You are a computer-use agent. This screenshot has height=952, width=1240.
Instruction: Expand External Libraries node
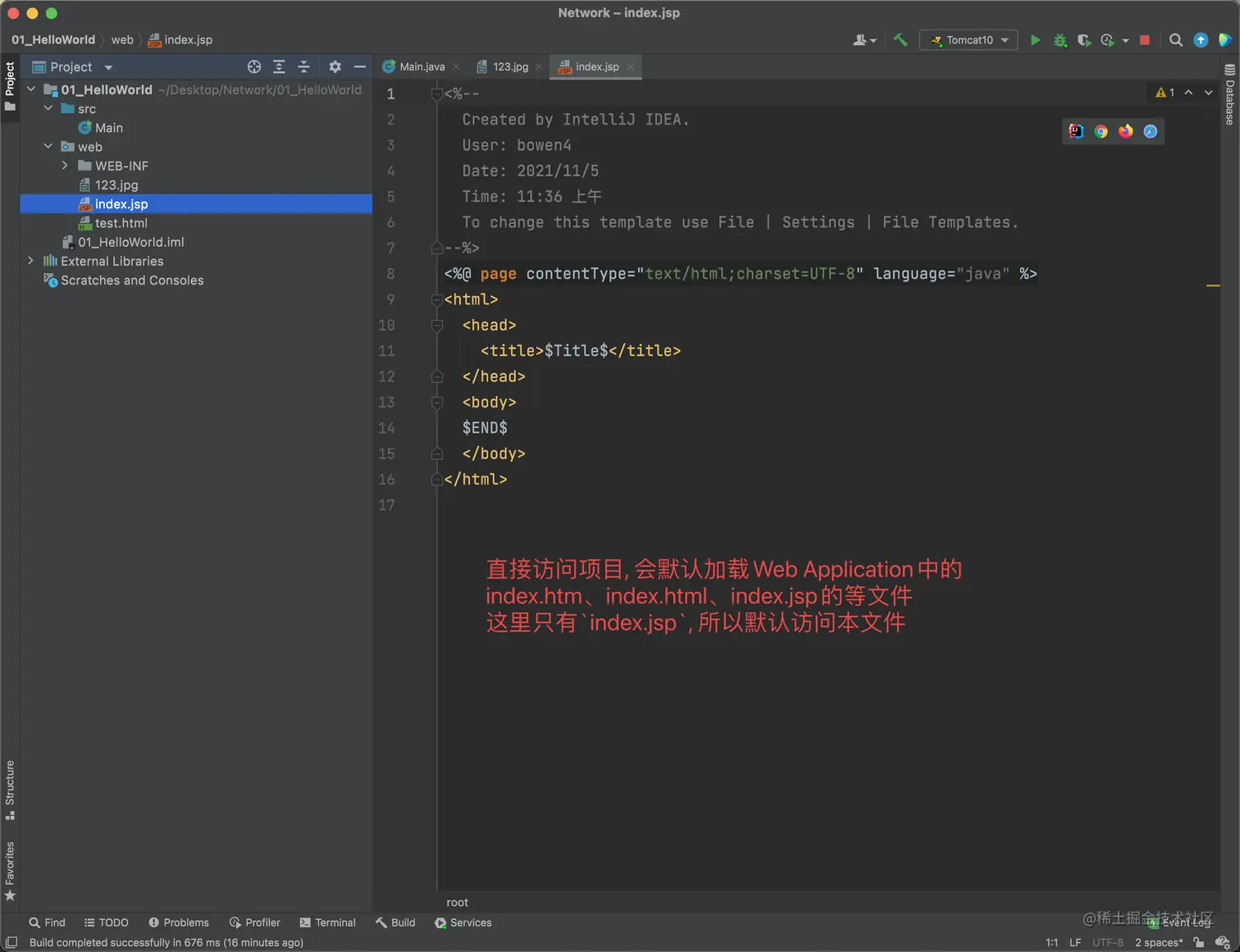[31, 260]
